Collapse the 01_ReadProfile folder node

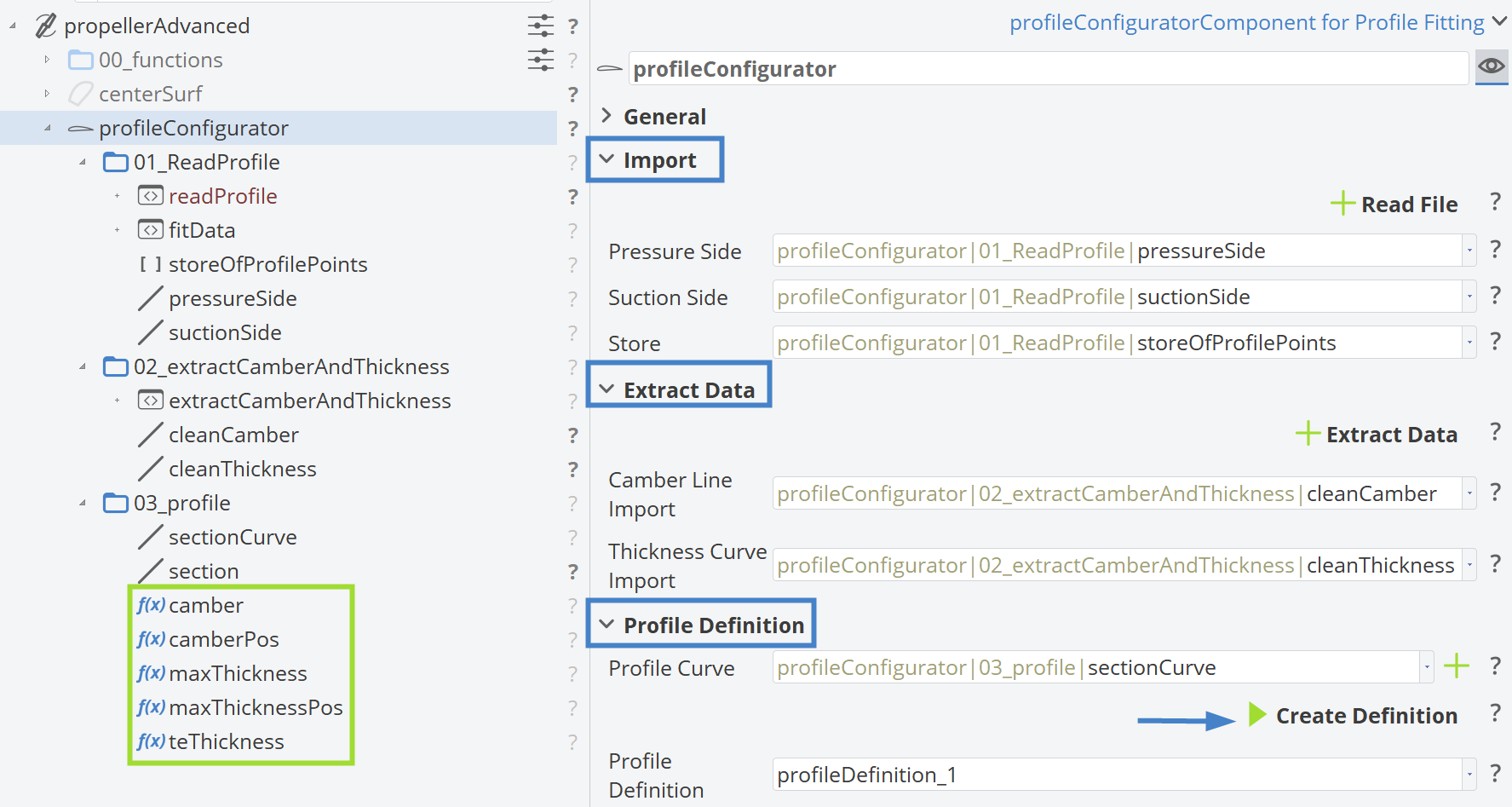click(x=83, y=162)
